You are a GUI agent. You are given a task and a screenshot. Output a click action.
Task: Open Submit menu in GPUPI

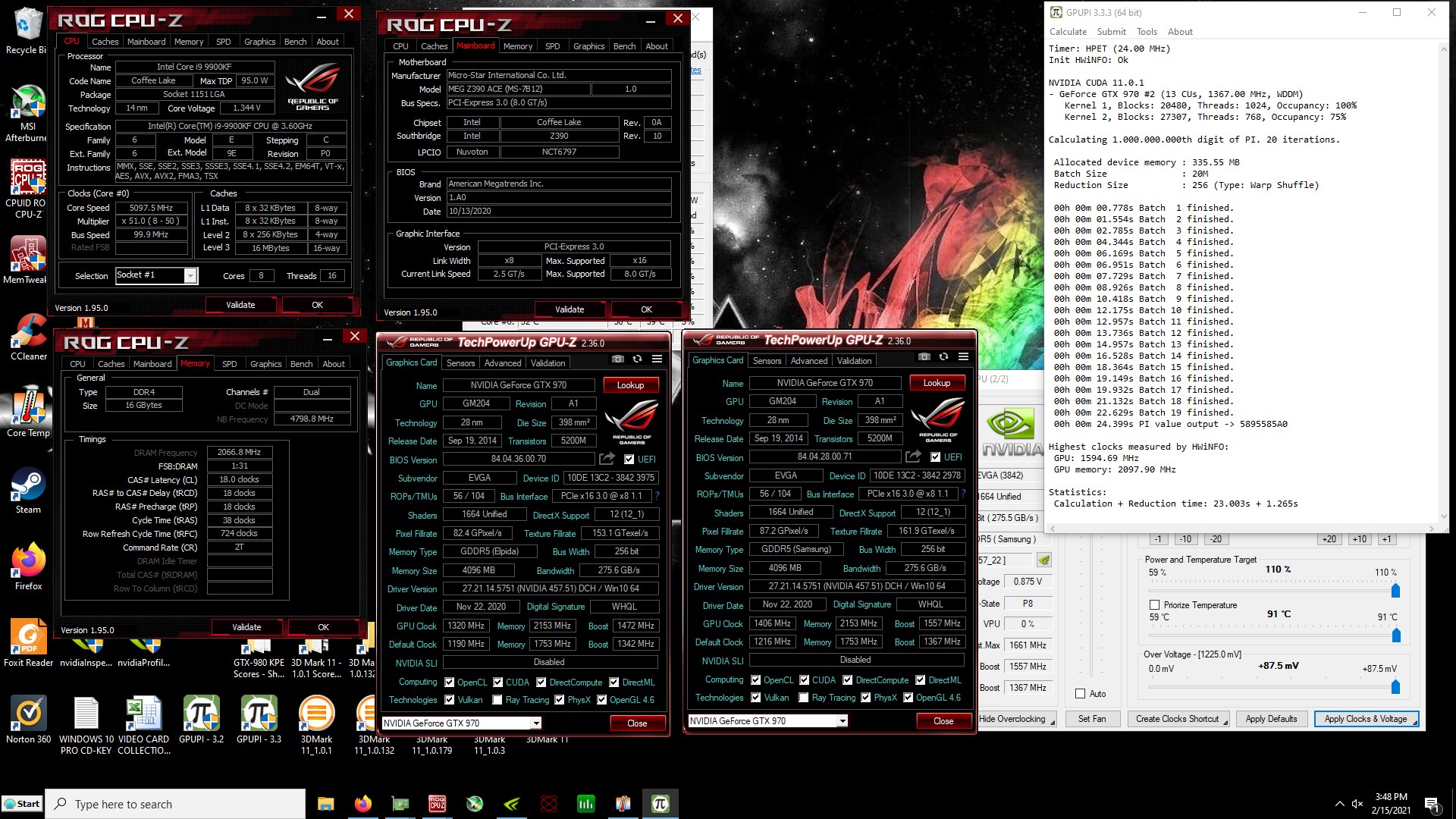(x=1111, y=32)
